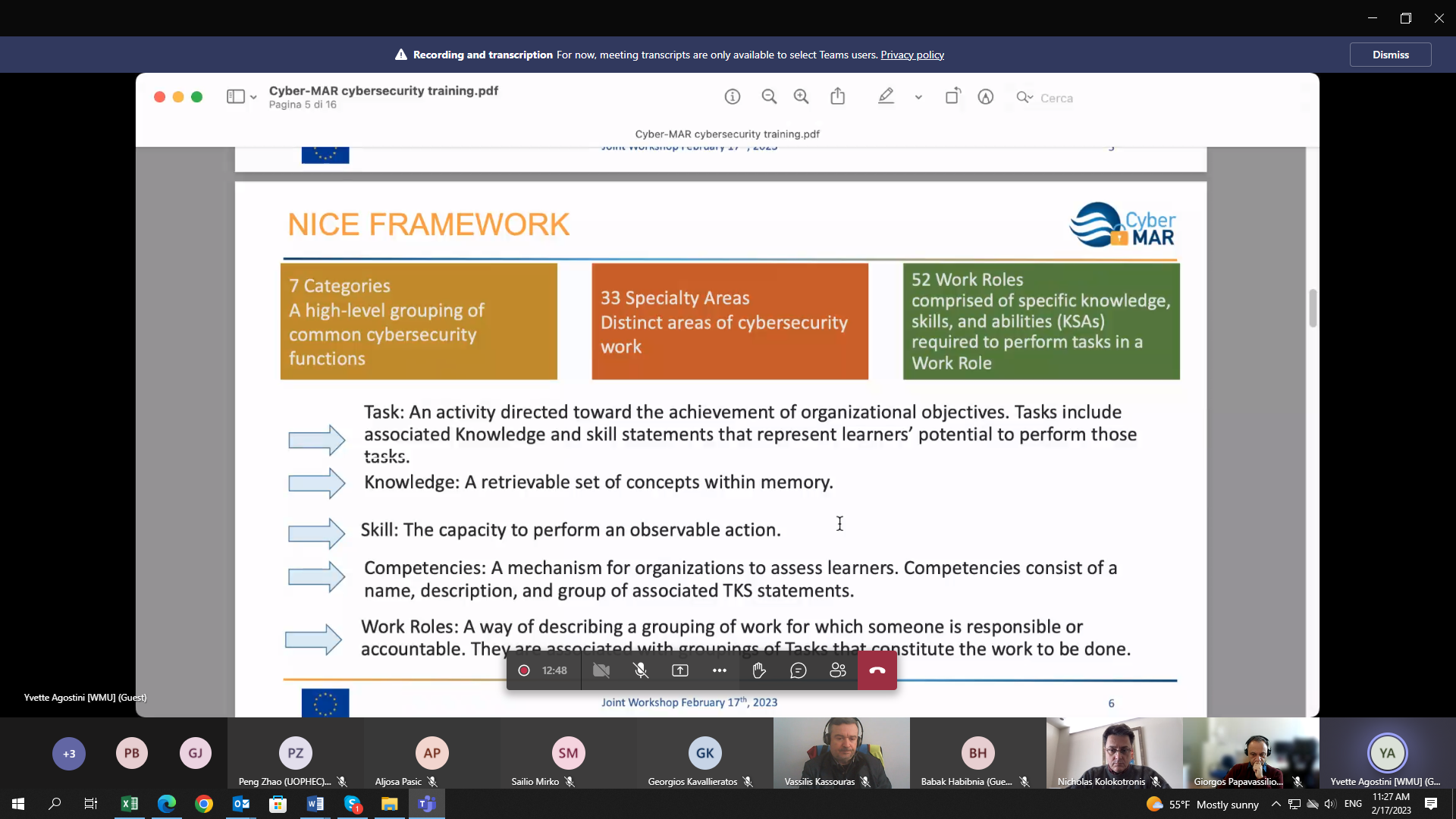Expand the sidebar view options chevron
This screenshot has width=1456, height=819.
[x=253, y=97]
